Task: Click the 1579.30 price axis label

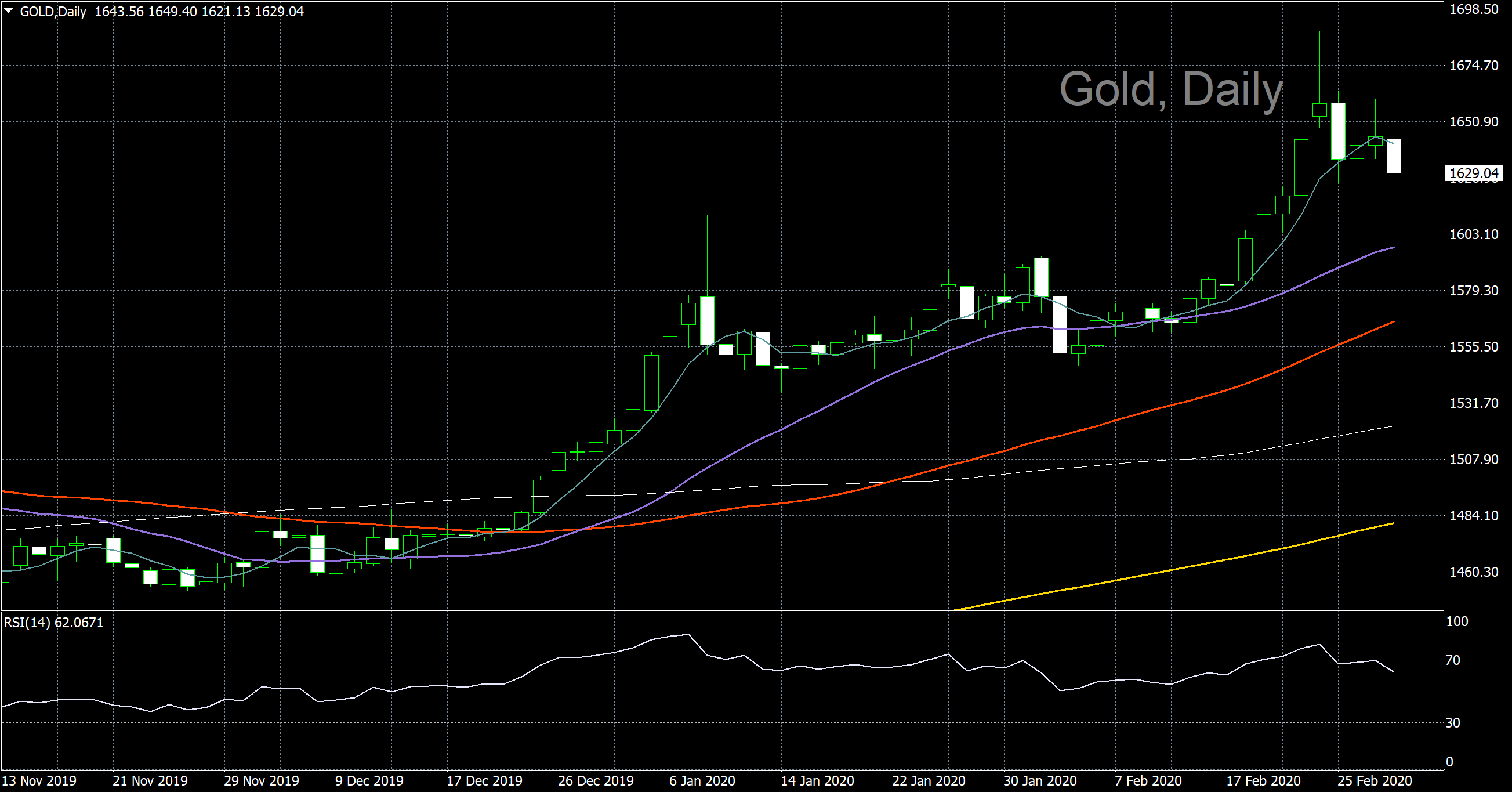Action: point(1473,291)
